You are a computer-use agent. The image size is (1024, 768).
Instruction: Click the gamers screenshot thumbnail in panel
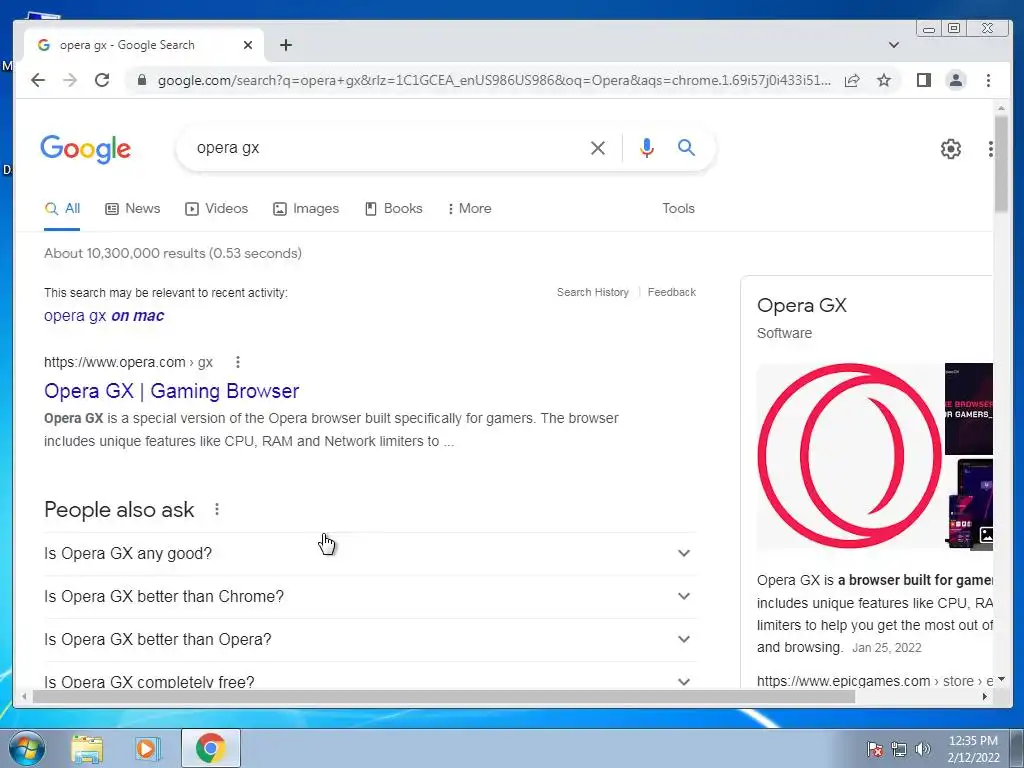968,409
